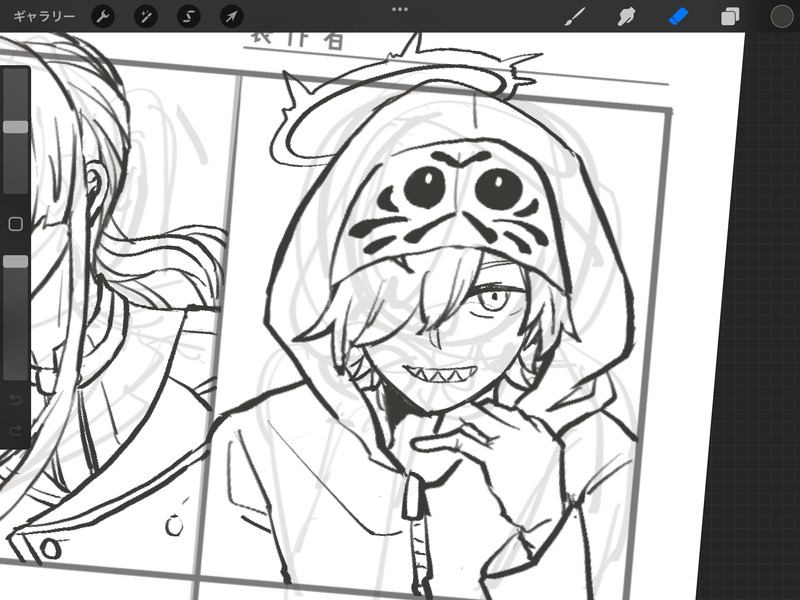The width and height of the screenshot is (800, 600).
Task: Click the brush opacity slider handle
Action: tap(15, 262)
